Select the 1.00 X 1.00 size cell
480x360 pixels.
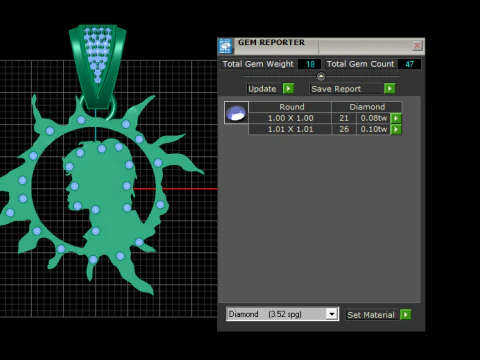290,118
